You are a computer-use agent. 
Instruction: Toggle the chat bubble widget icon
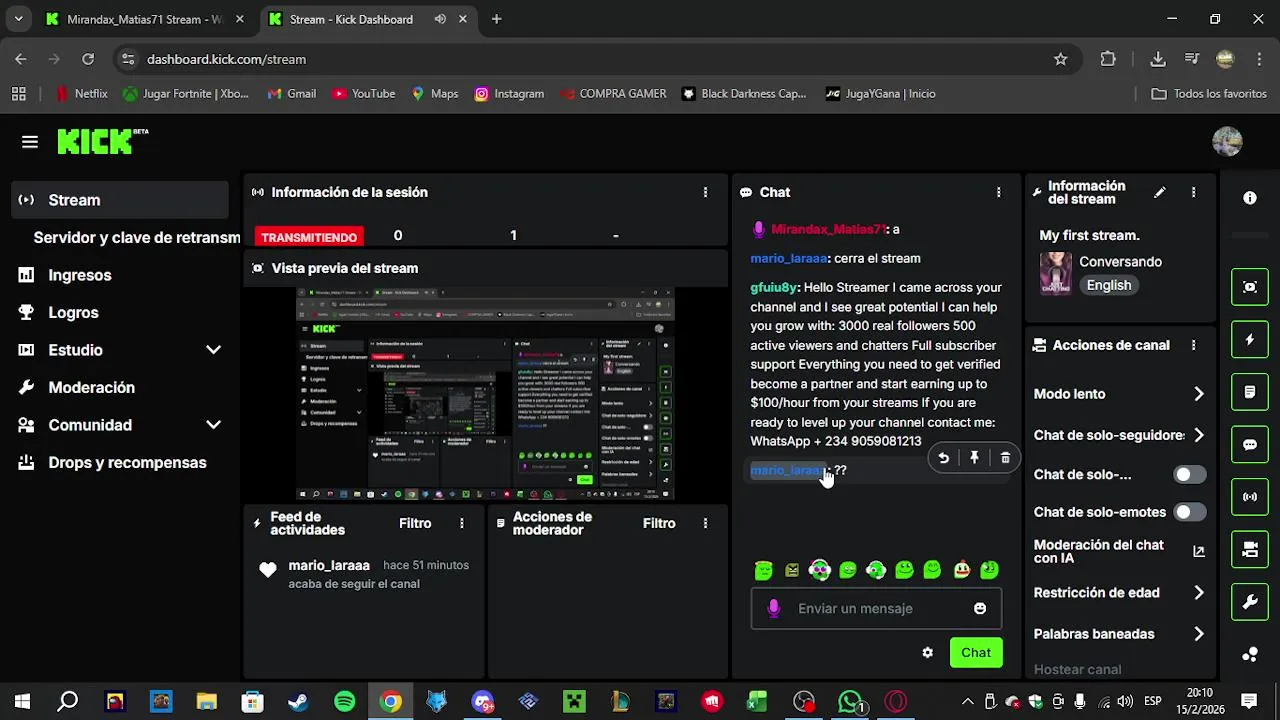point(1250,444)
